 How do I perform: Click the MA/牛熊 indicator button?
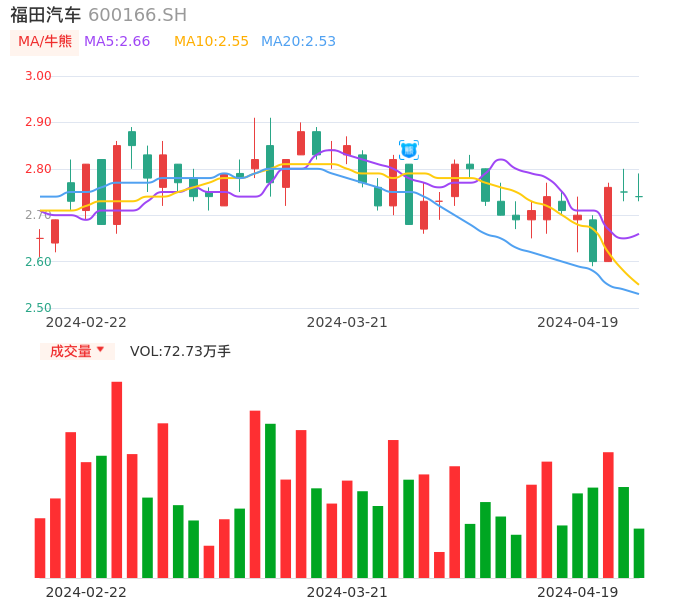point(45,42)
